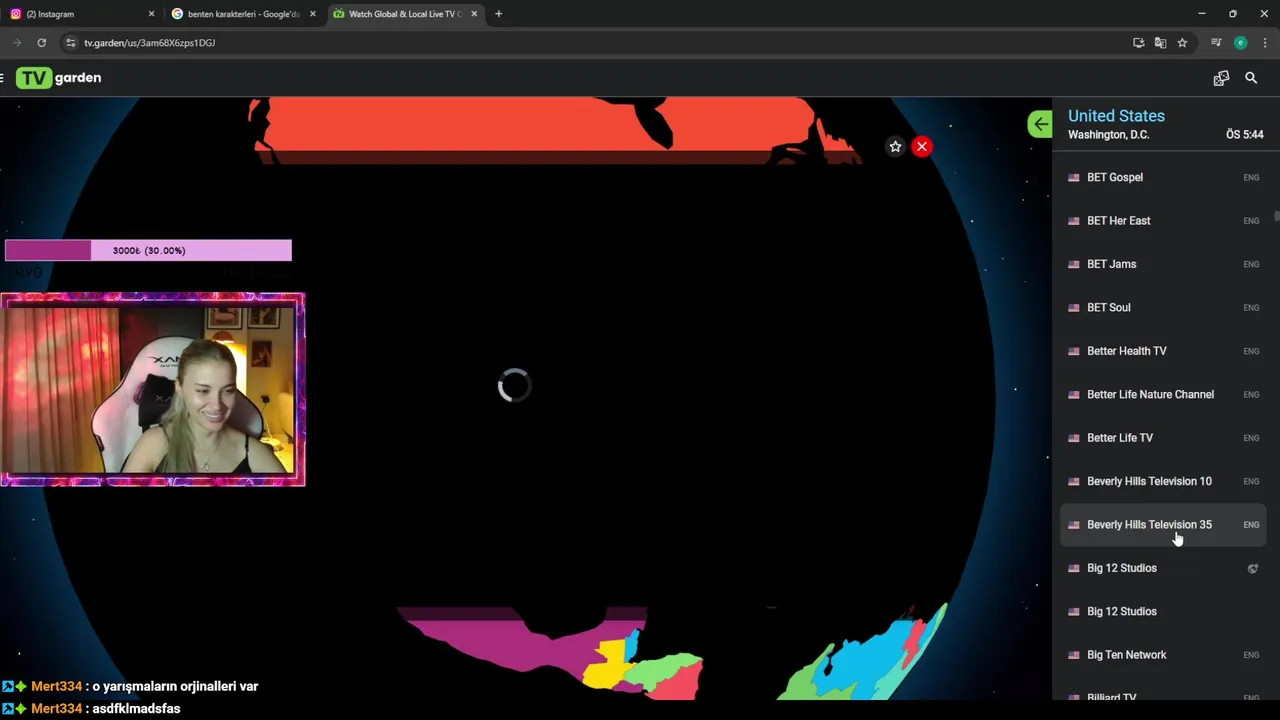
Task: Select Better Life TV from the list
Action: pos(1163,438)
